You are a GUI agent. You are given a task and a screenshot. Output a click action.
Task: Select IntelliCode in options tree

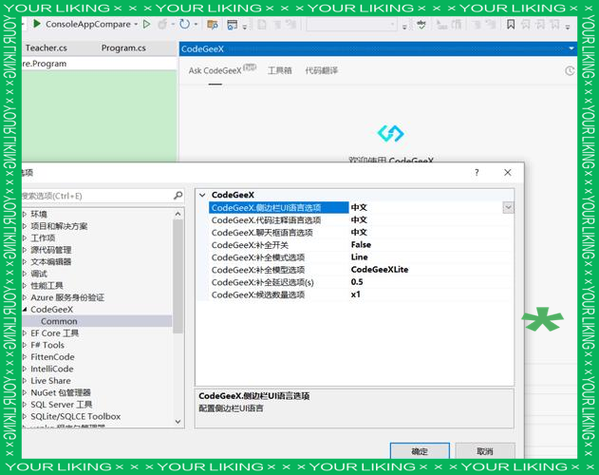point(52,369)
